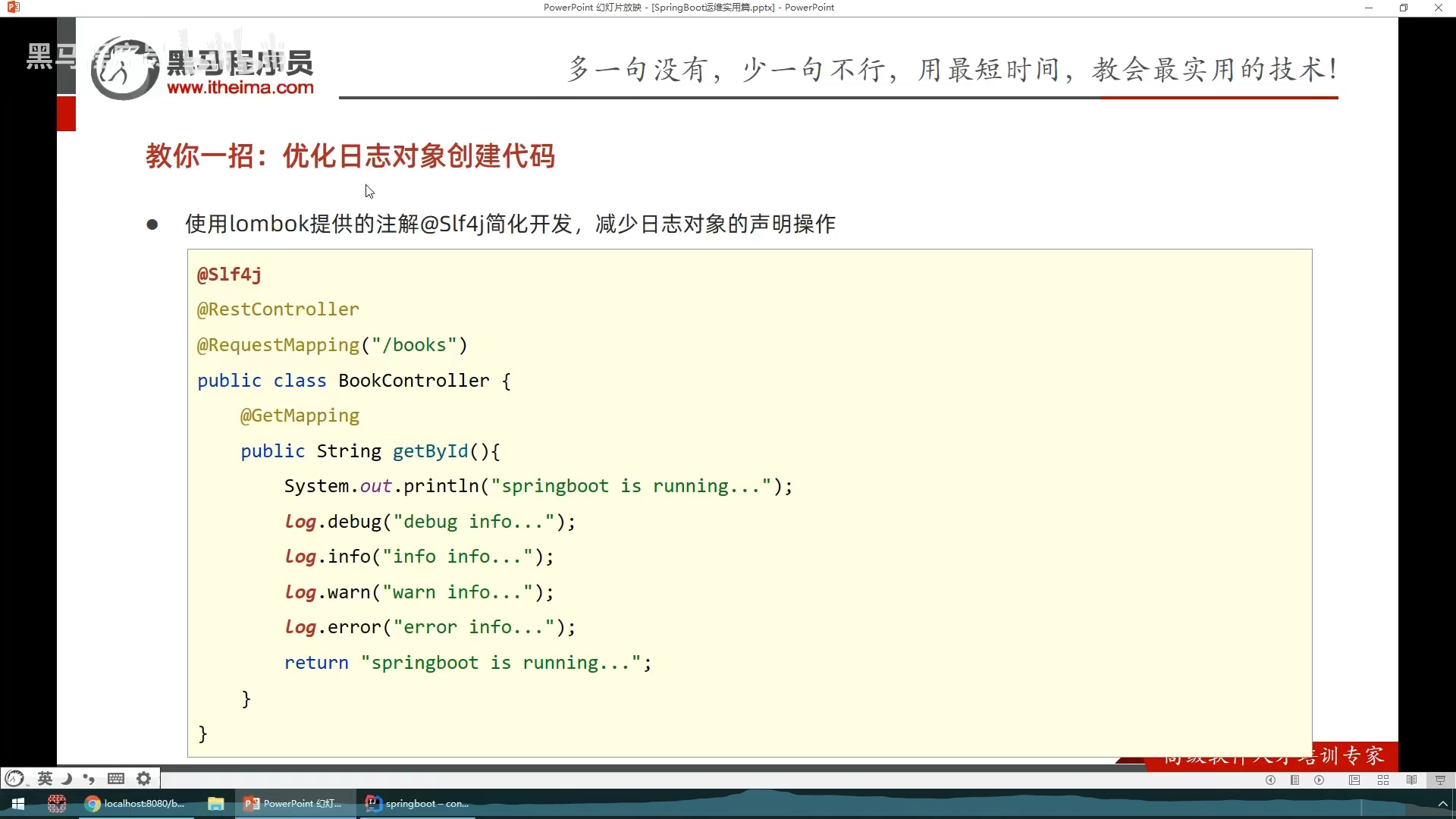Image resolution: width=1456 pixels, height=819 pixels.
Task: Switch to Slide Sorter view
Action: 1383,780
